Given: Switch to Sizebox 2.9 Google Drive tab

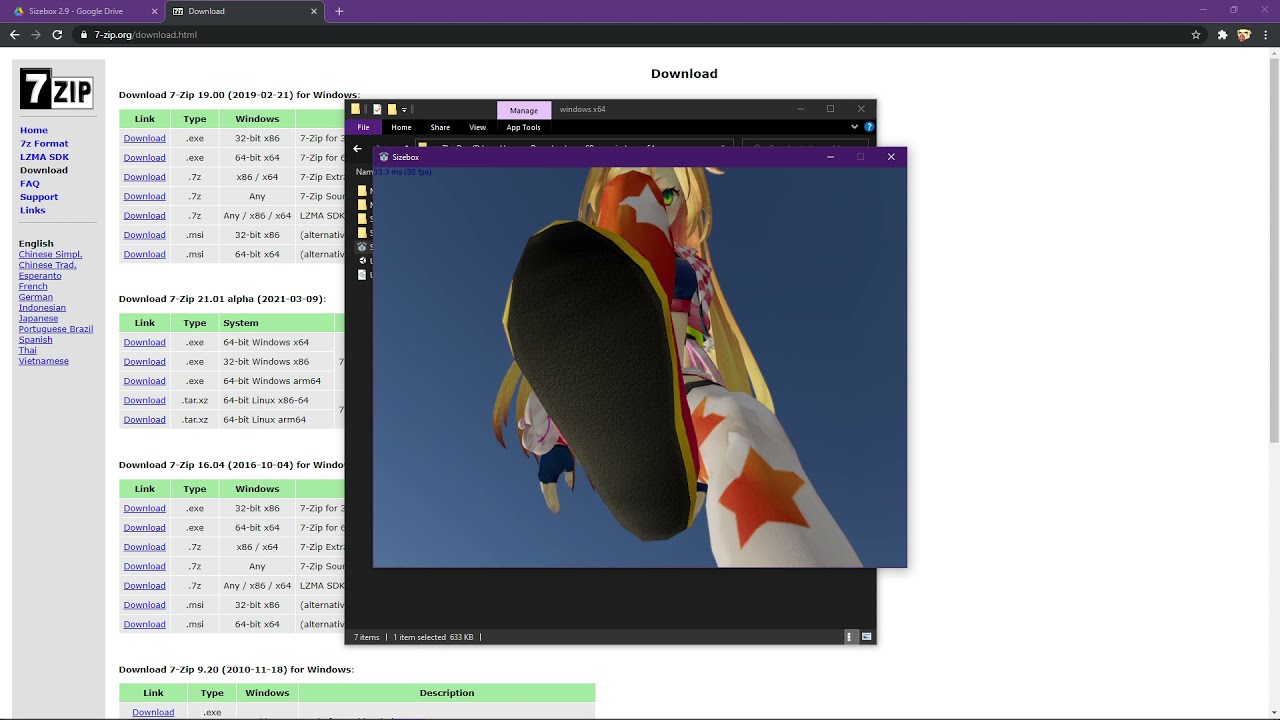Looking at the screenshot, I should [x=84, y=11].
